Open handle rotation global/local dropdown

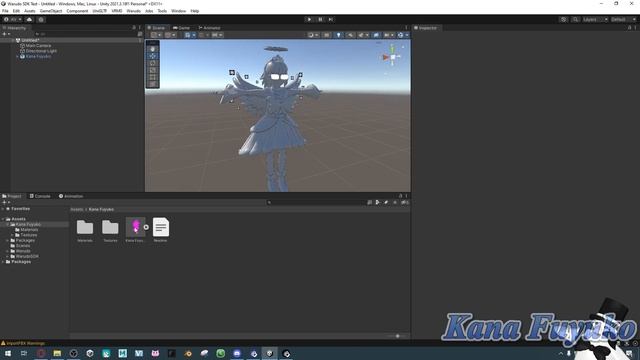click(x=170, y=35)
